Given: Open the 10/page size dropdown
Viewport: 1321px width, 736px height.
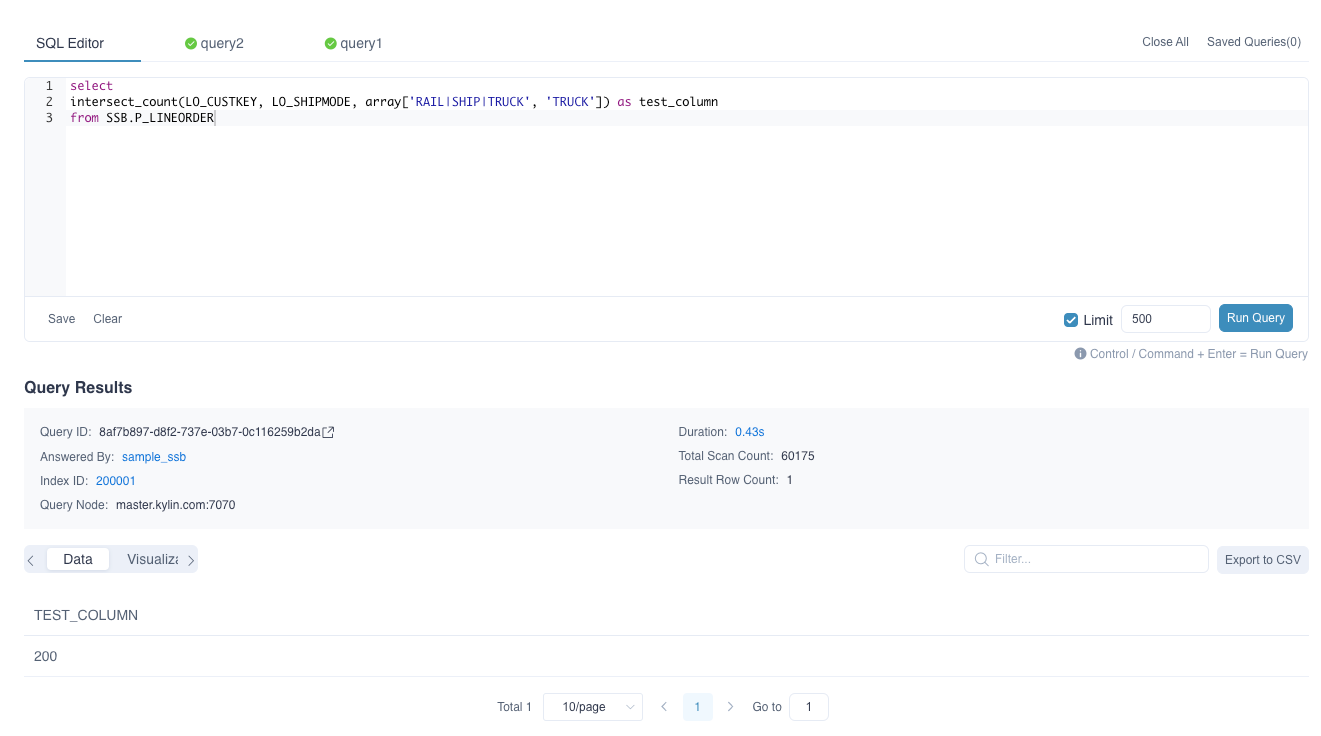Looking at the screenshot, I should pyautogui.click(x=592, y=707).
